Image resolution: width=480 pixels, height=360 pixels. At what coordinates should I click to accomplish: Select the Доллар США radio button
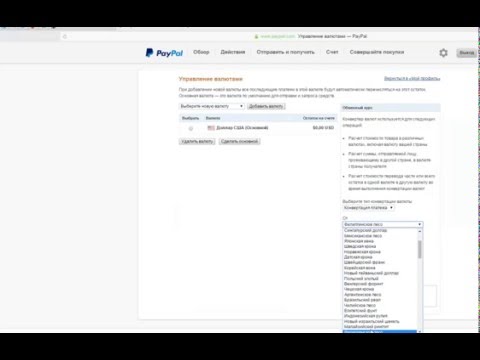pyautogui.click(x=191, y=128)
